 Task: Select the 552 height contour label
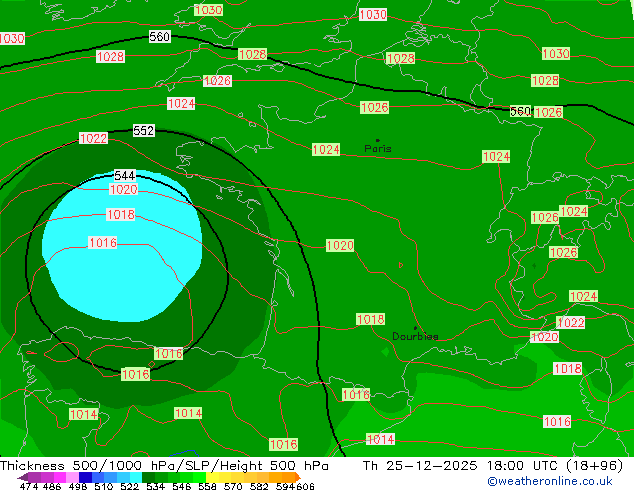coord(144,131)
